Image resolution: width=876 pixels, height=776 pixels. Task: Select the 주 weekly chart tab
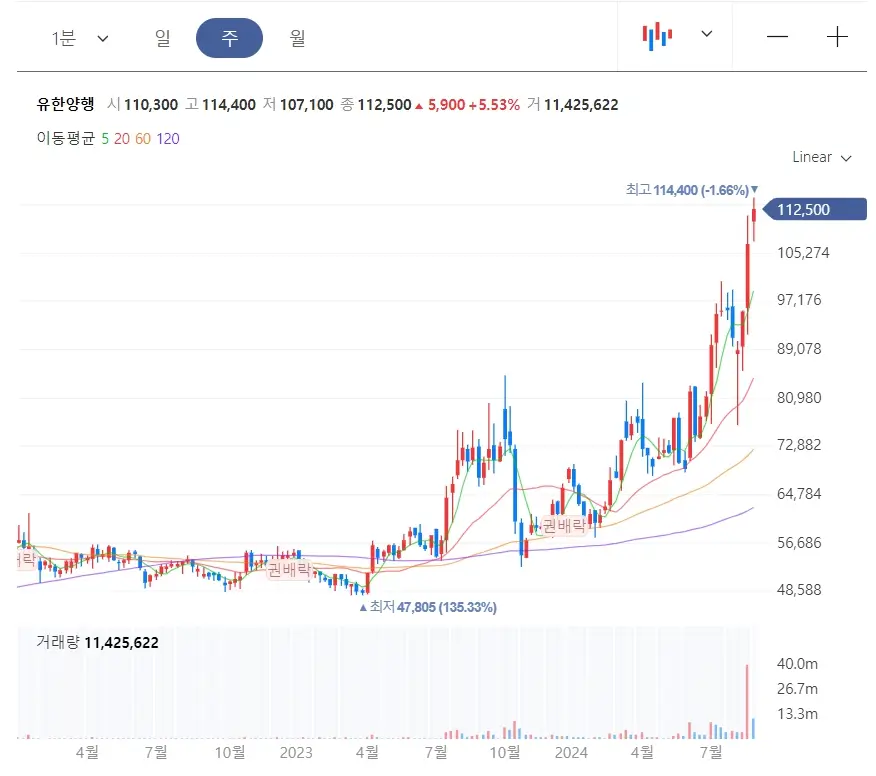228,37
